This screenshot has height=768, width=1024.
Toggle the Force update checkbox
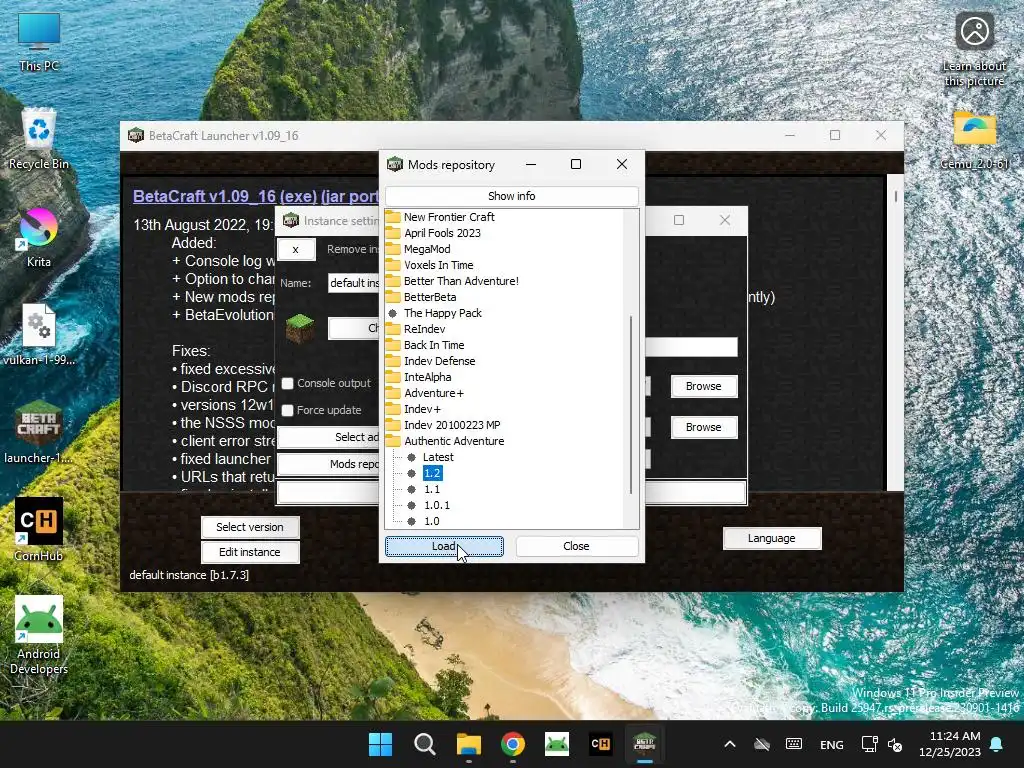click(x=287, y=410)
